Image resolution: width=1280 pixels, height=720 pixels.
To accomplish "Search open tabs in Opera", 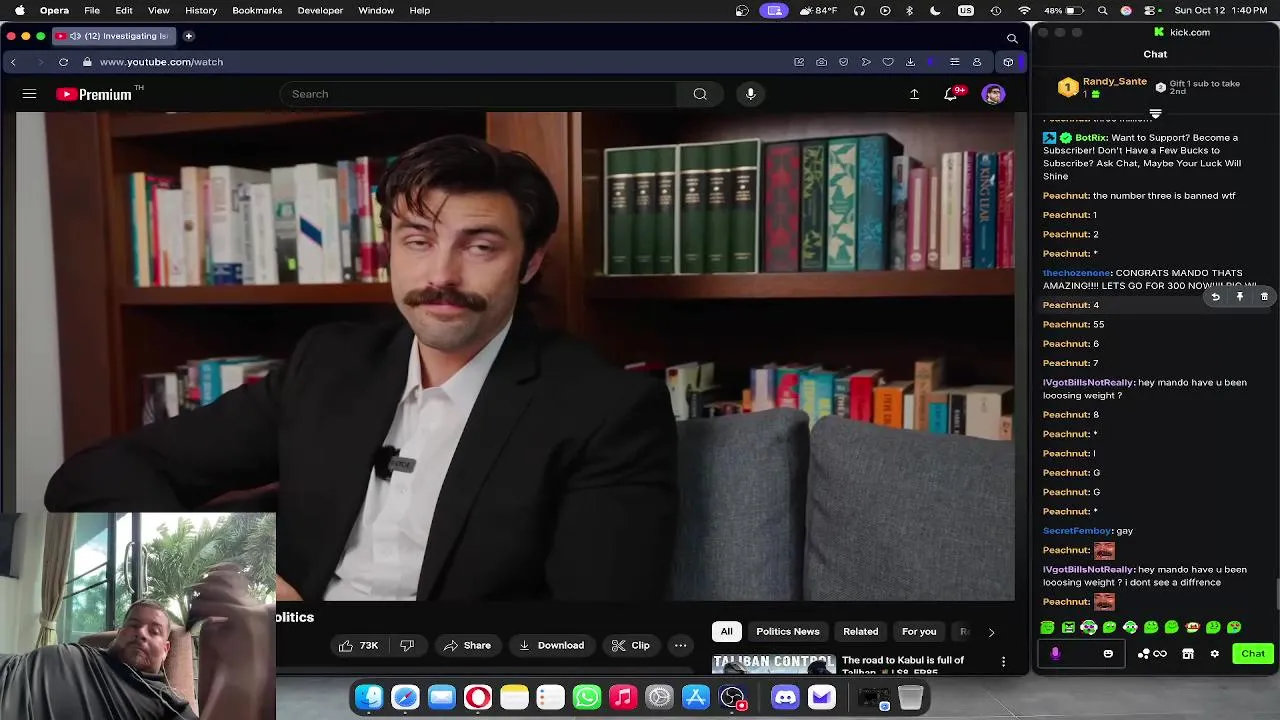I will click(x=1012, y=38).
